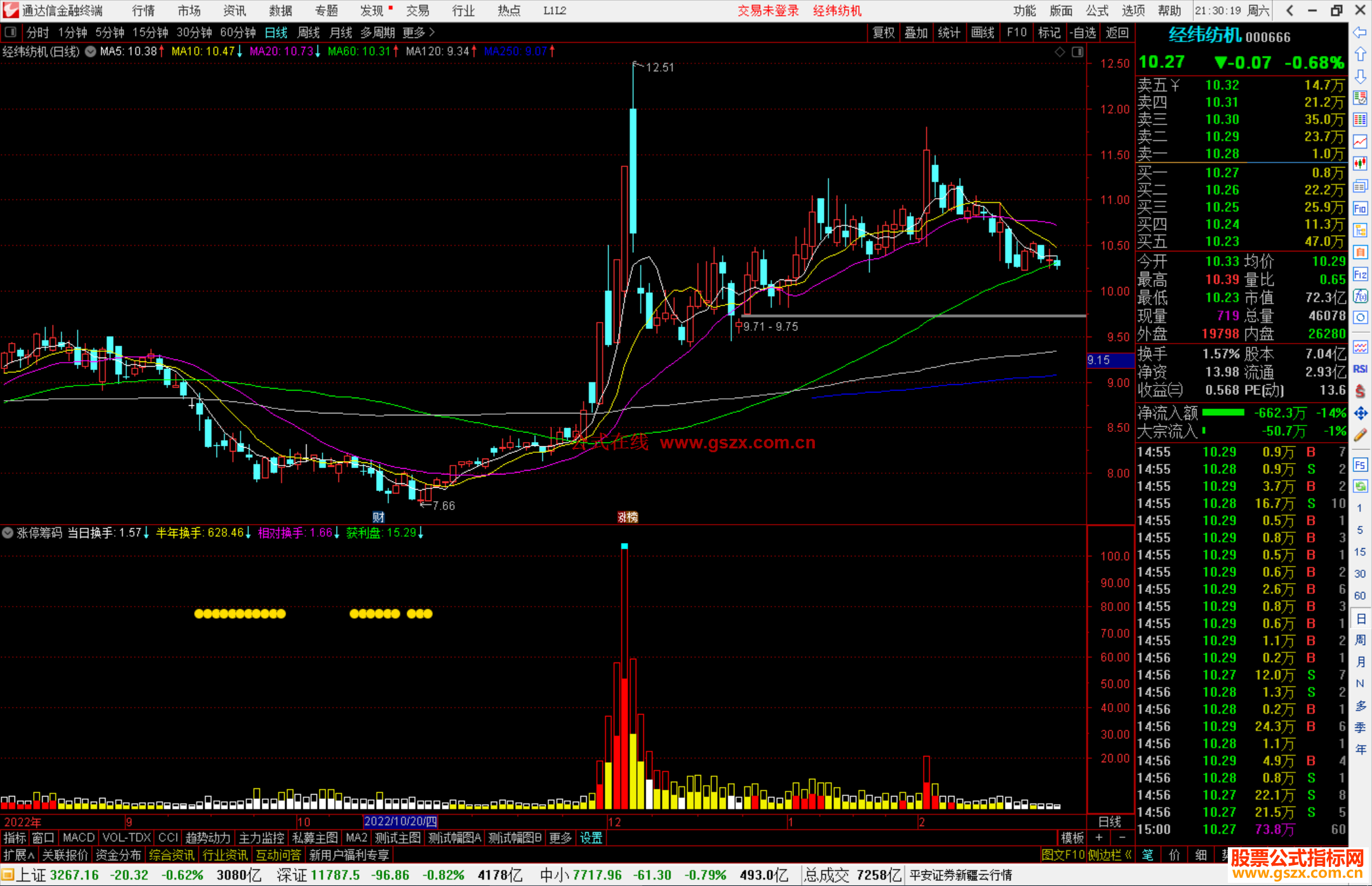Open the 行情 menu

point(144,11)
